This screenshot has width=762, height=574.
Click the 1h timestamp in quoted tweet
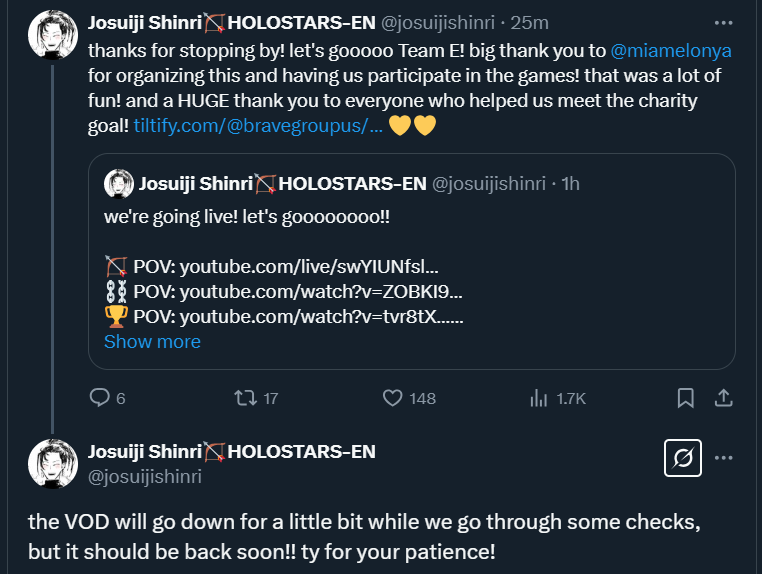pos(570,183)
